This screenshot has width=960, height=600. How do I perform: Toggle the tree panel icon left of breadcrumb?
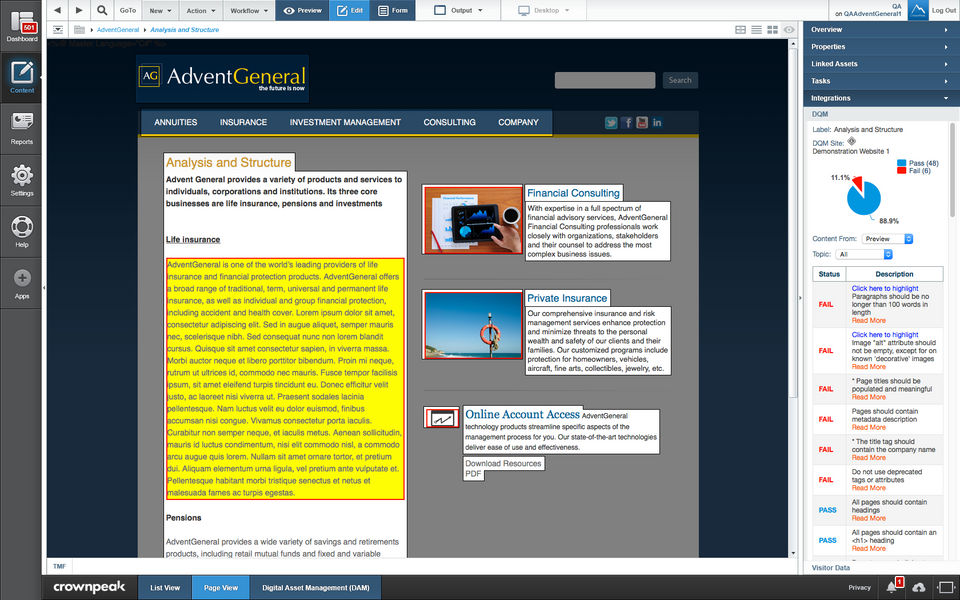pos(58,29)
